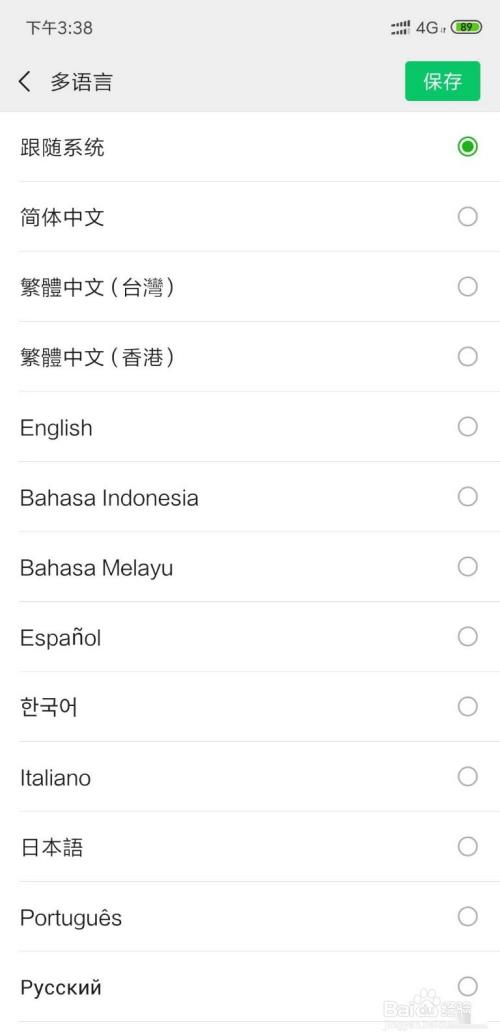
Task: Select the 跟随系统 radio button
Action: coord(468,146)
